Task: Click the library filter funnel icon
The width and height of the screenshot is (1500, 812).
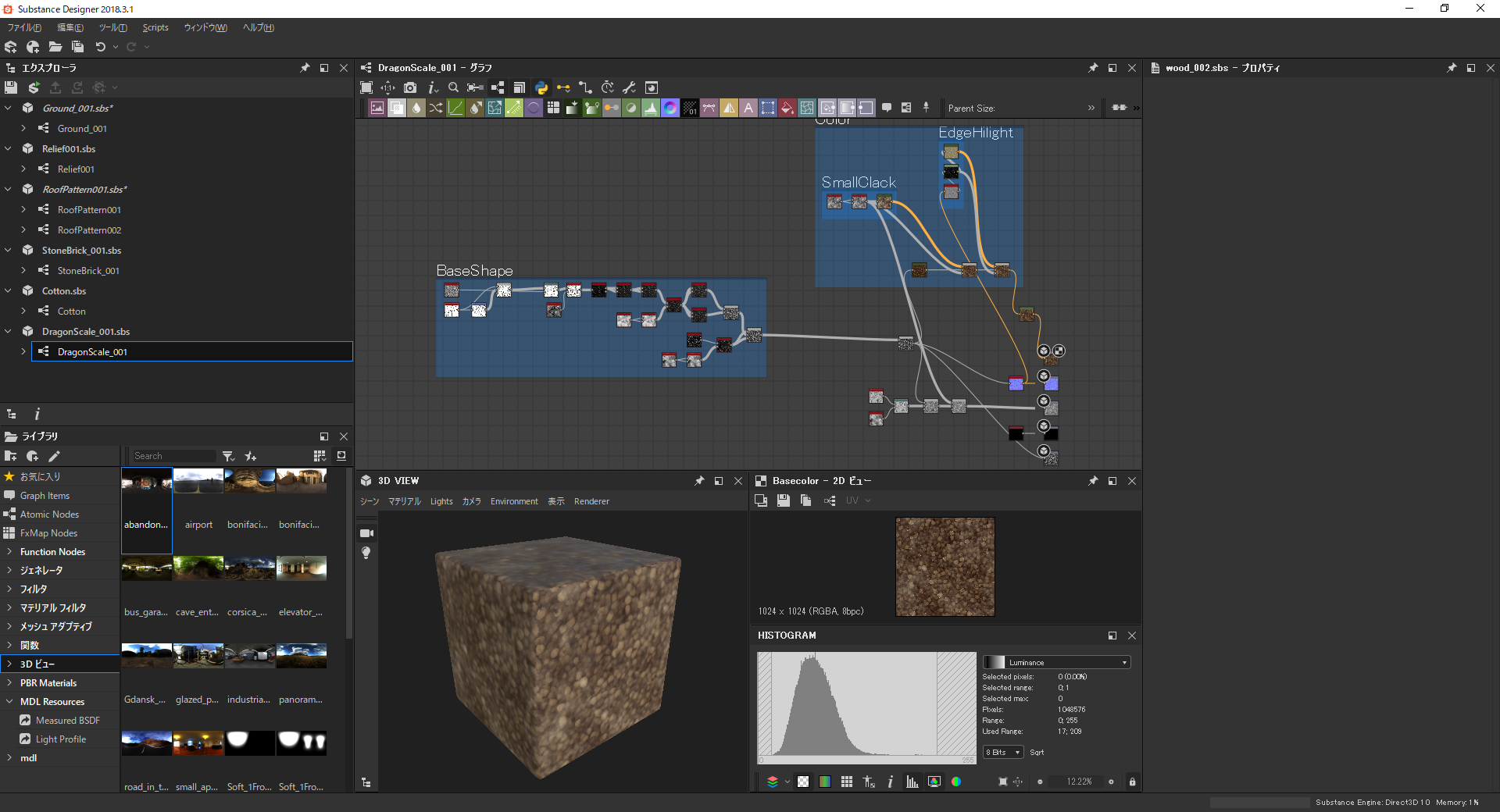Action: pyautogui.click(x=228, y=456)
